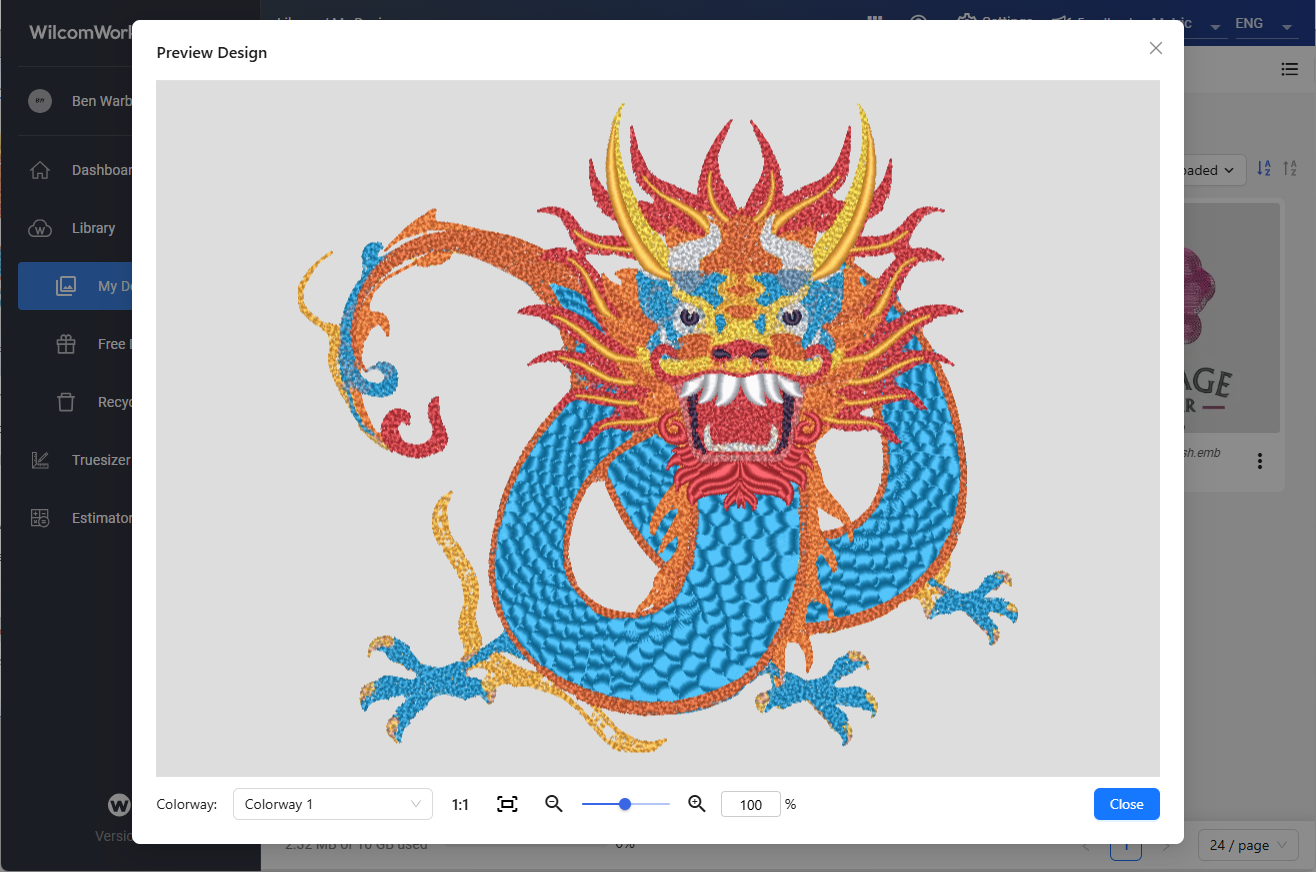Click the Truesizer icon in sidebar
1316x872 pixels.
(x=40, y=460)
